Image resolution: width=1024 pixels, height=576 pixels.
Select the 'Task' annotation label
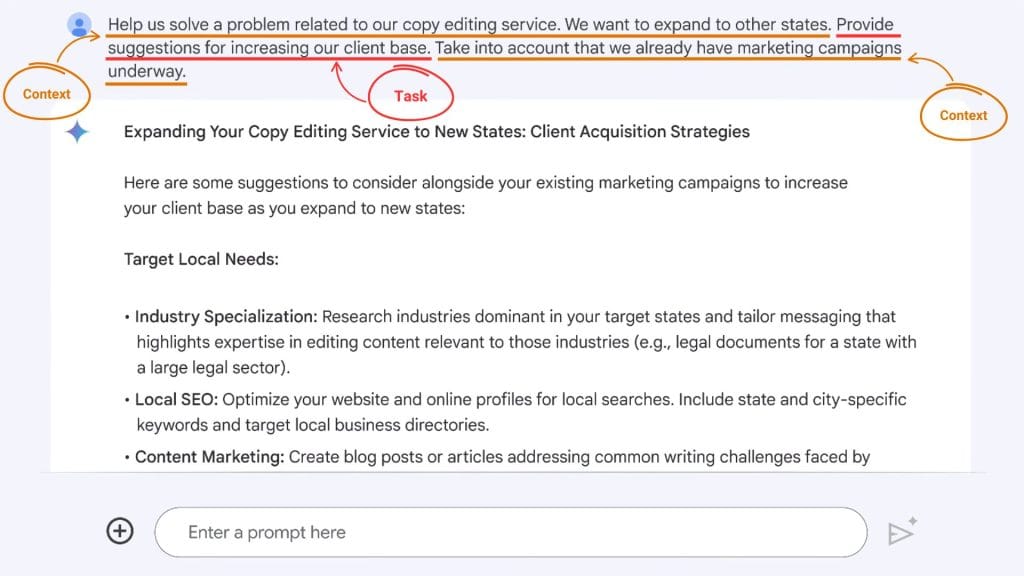click(x=410, y=96)
